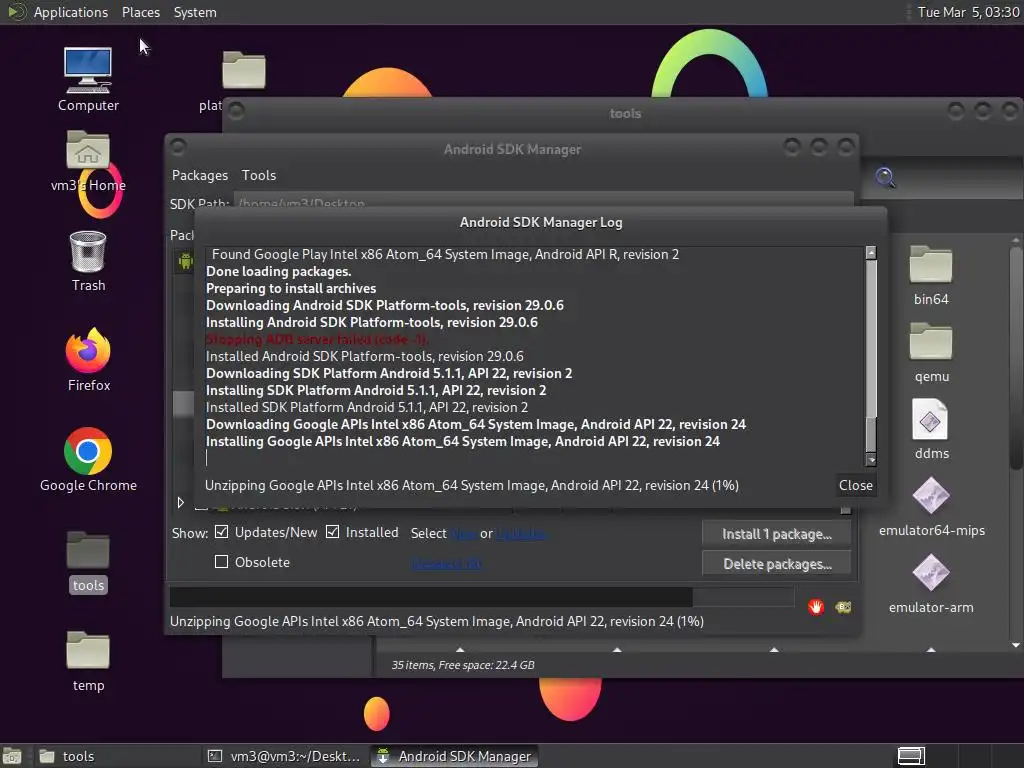Switch to Android SDK Manager taskbar entry

455,756
